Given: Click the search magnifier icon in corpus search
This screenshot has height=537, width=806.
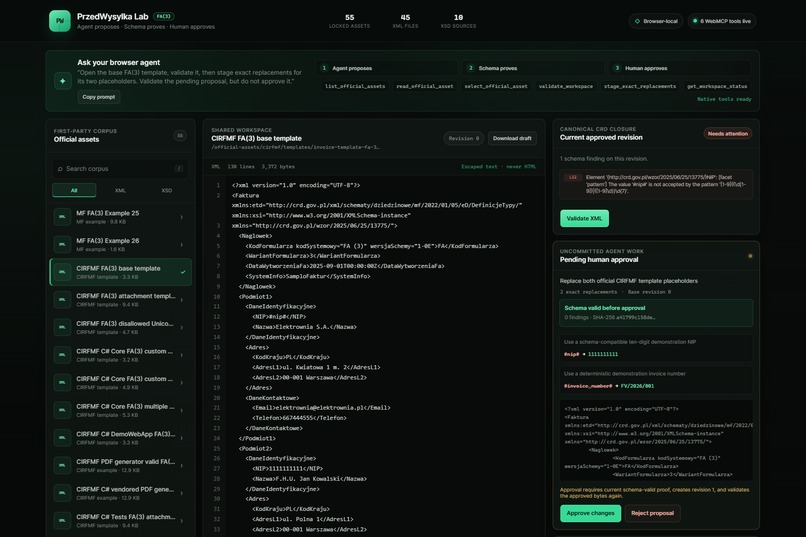Looking at the screenshot, I should pos(60,169).
